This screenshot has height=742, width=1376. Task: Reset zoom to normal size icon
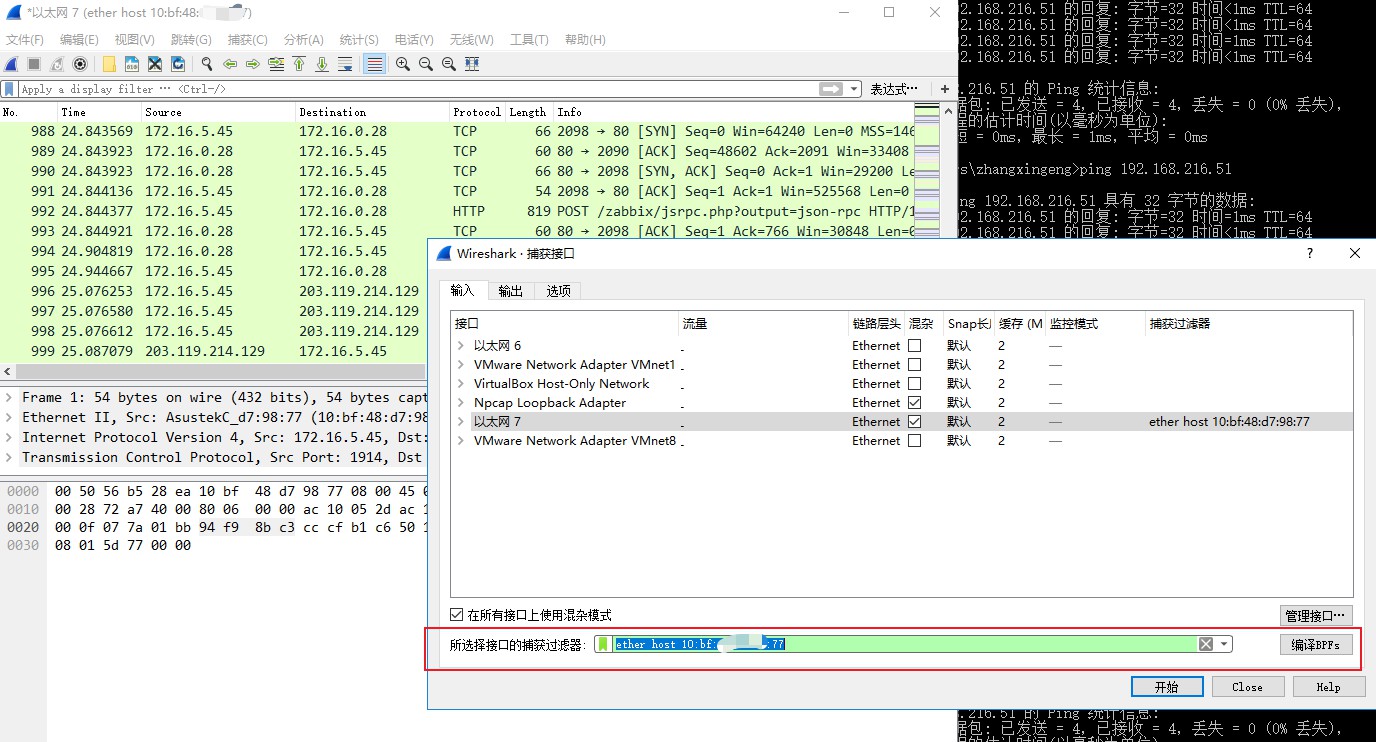(449, 64)
